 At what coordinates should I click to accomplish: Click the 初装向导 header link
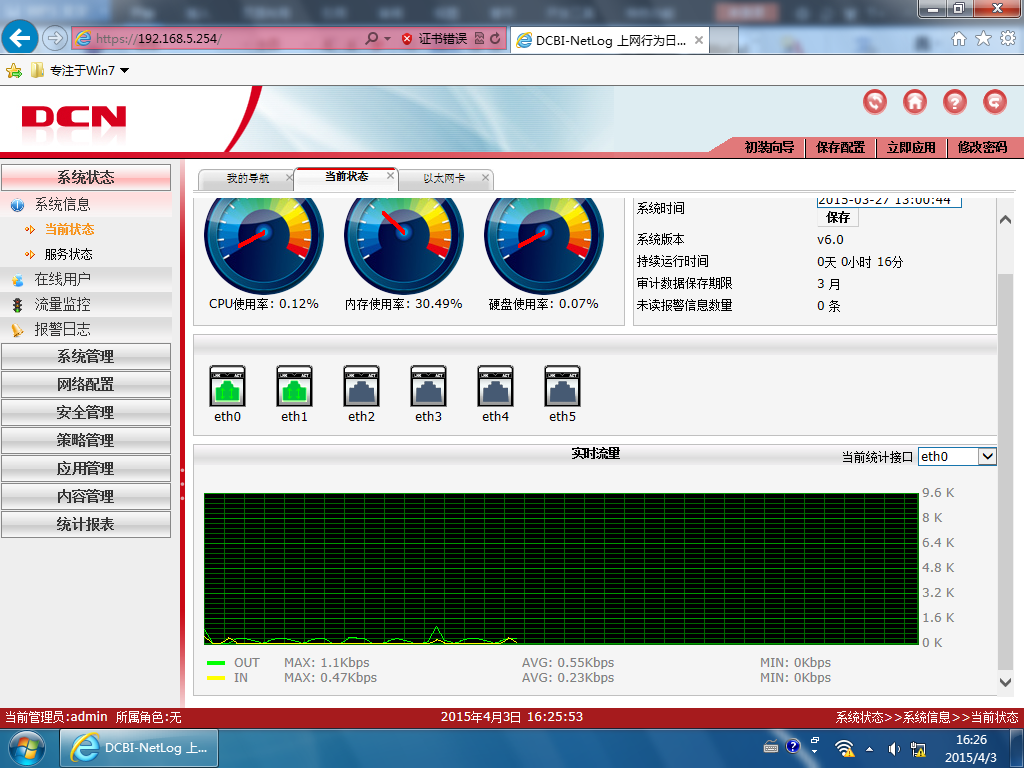coord(769,148)
